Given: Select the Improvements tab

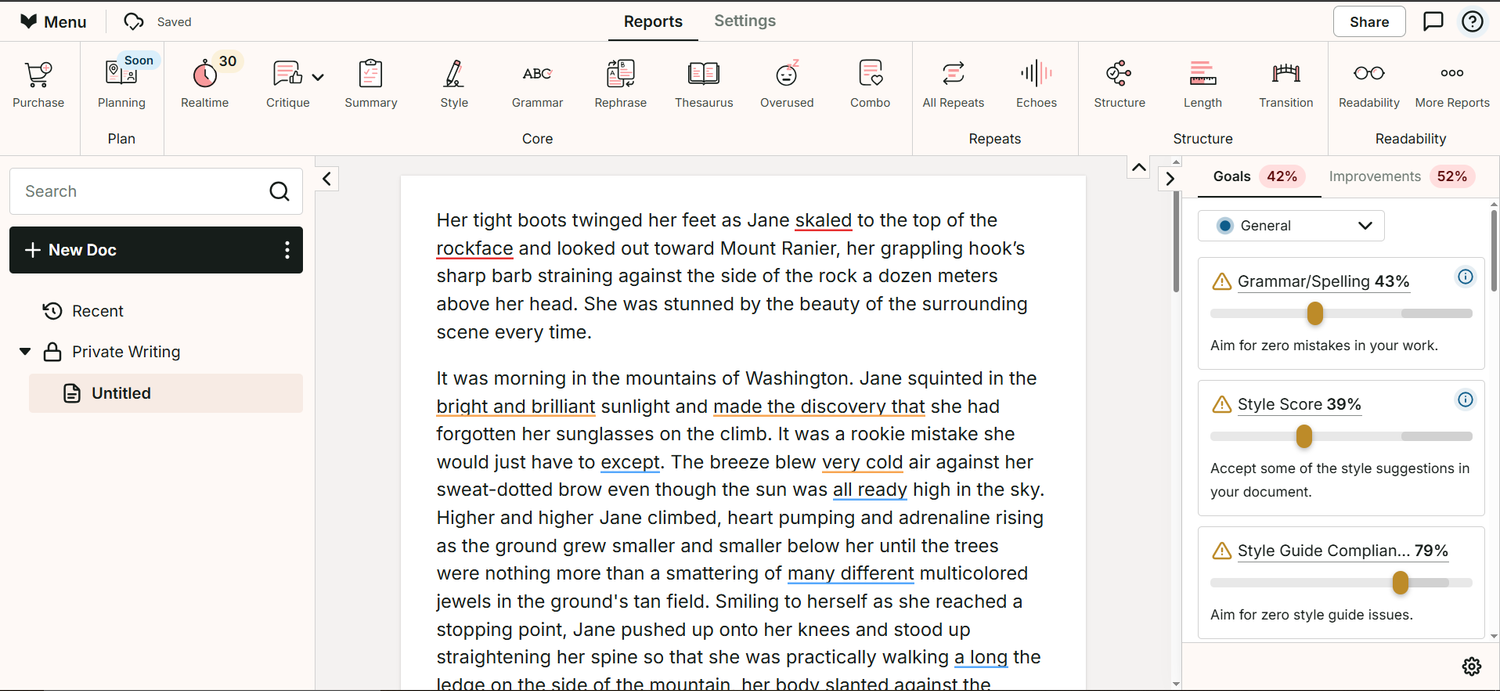Looking at the screenshot, I should [x=1400, y=176].
